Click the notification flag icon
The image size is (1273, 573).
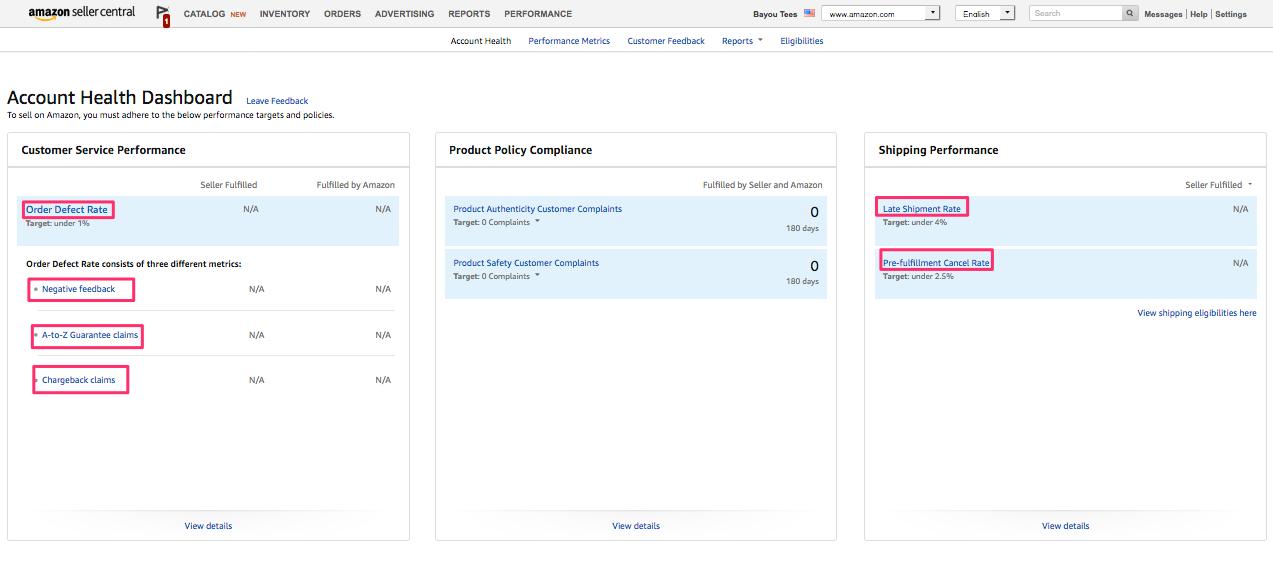163,15
